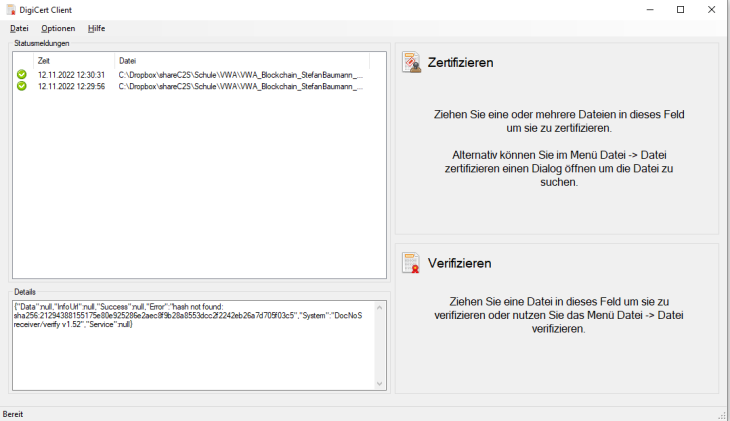Click the green checkmark for 12:30:31 entry
Image resolution: width=730 pixels, height=421 pixels.
coord(21,75)
